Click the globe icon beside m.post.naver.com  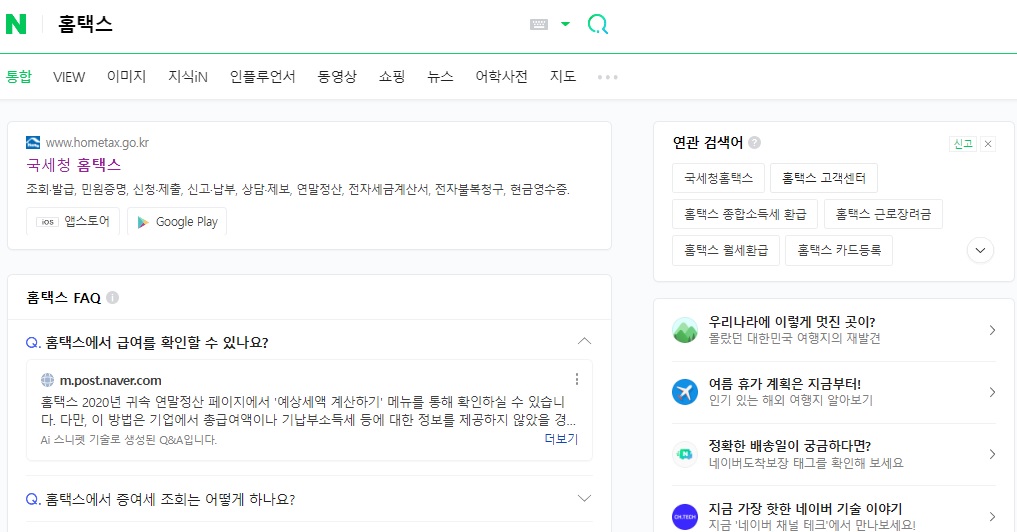tap(47, 380)
